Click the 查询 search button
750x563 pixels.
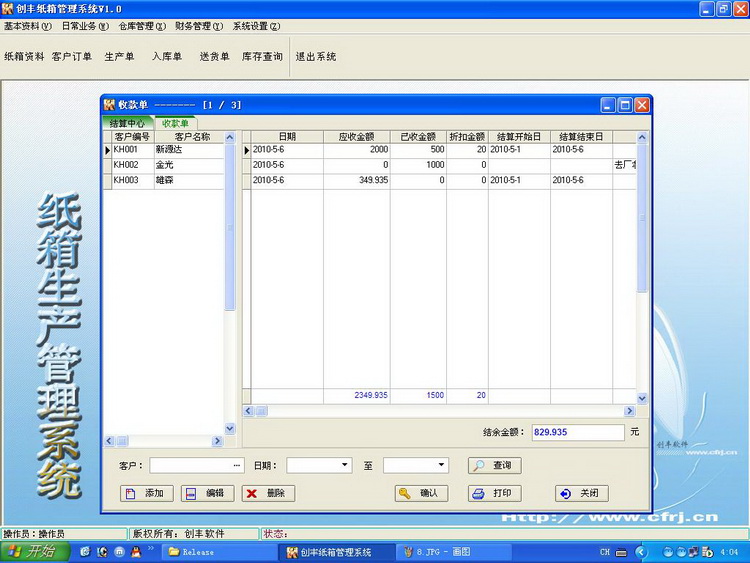click(x=494, y=466)
